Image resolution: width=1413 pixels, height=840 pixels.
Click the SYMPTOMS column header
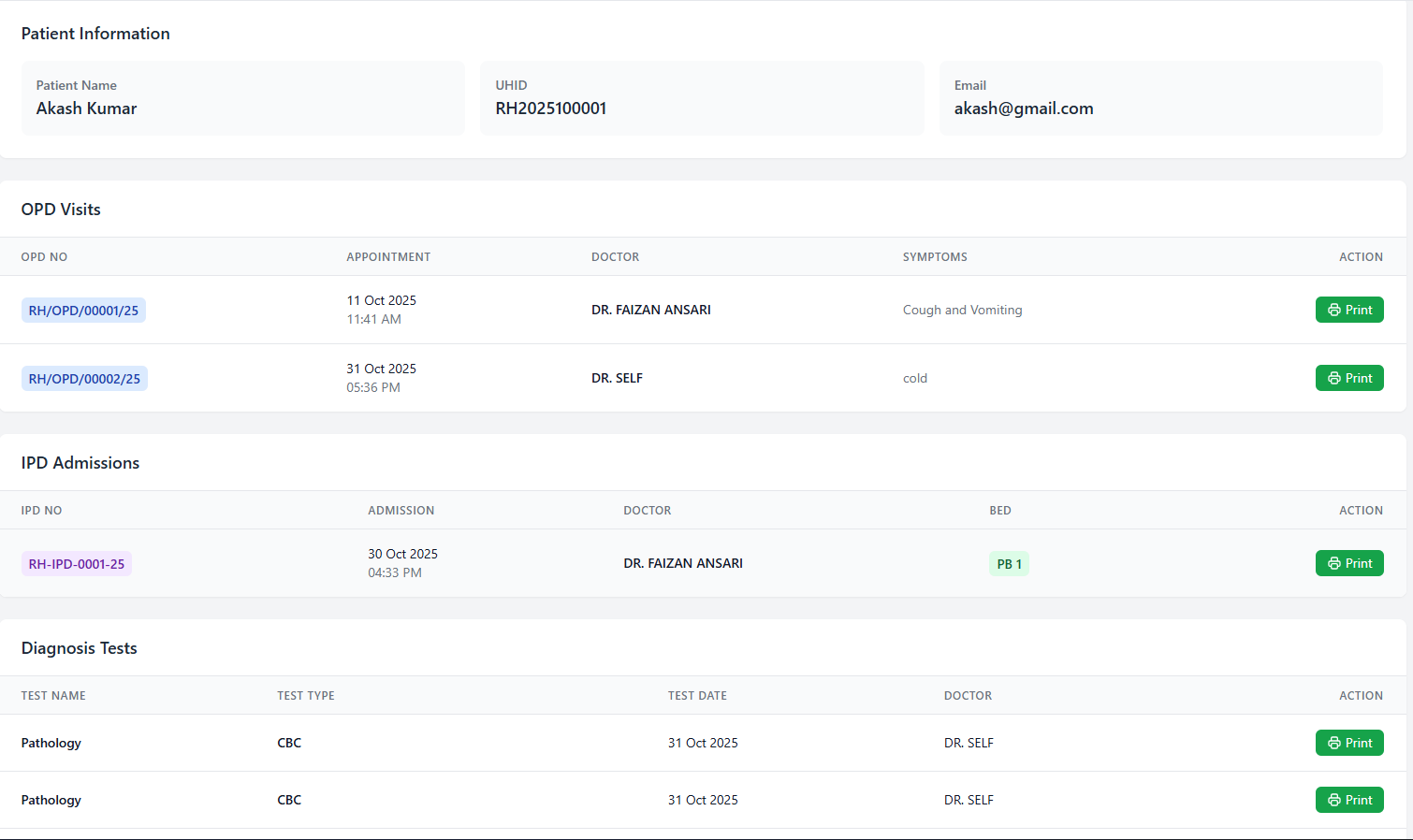[935, 257]
